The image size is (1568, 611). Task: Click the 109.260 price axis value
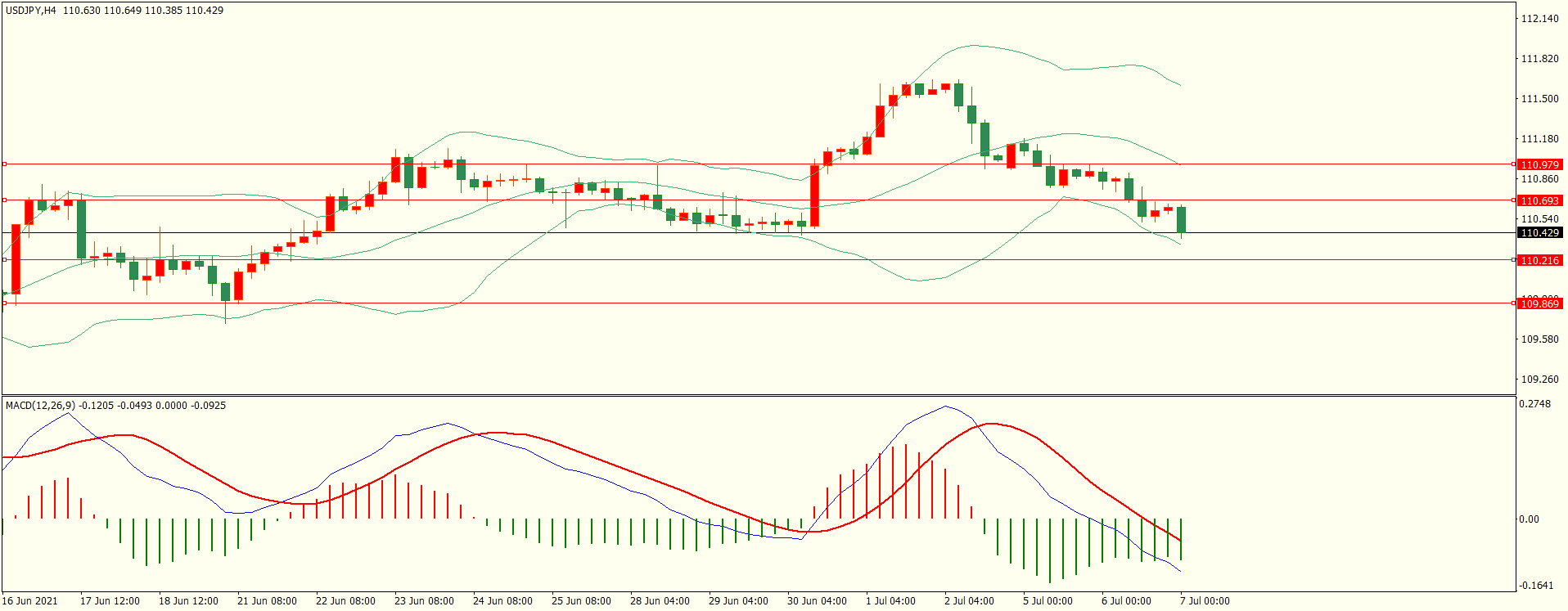[x=1539, y=380]
